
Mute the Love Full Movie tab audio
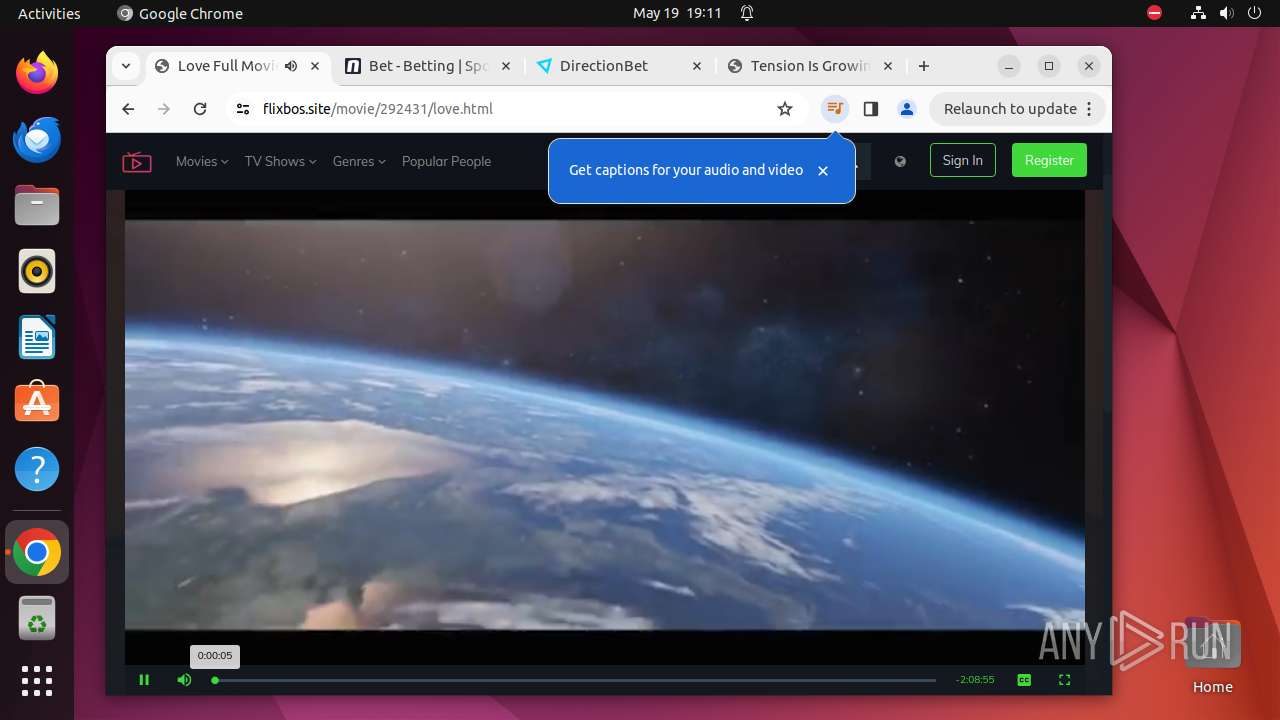click(x=290, y=66)
